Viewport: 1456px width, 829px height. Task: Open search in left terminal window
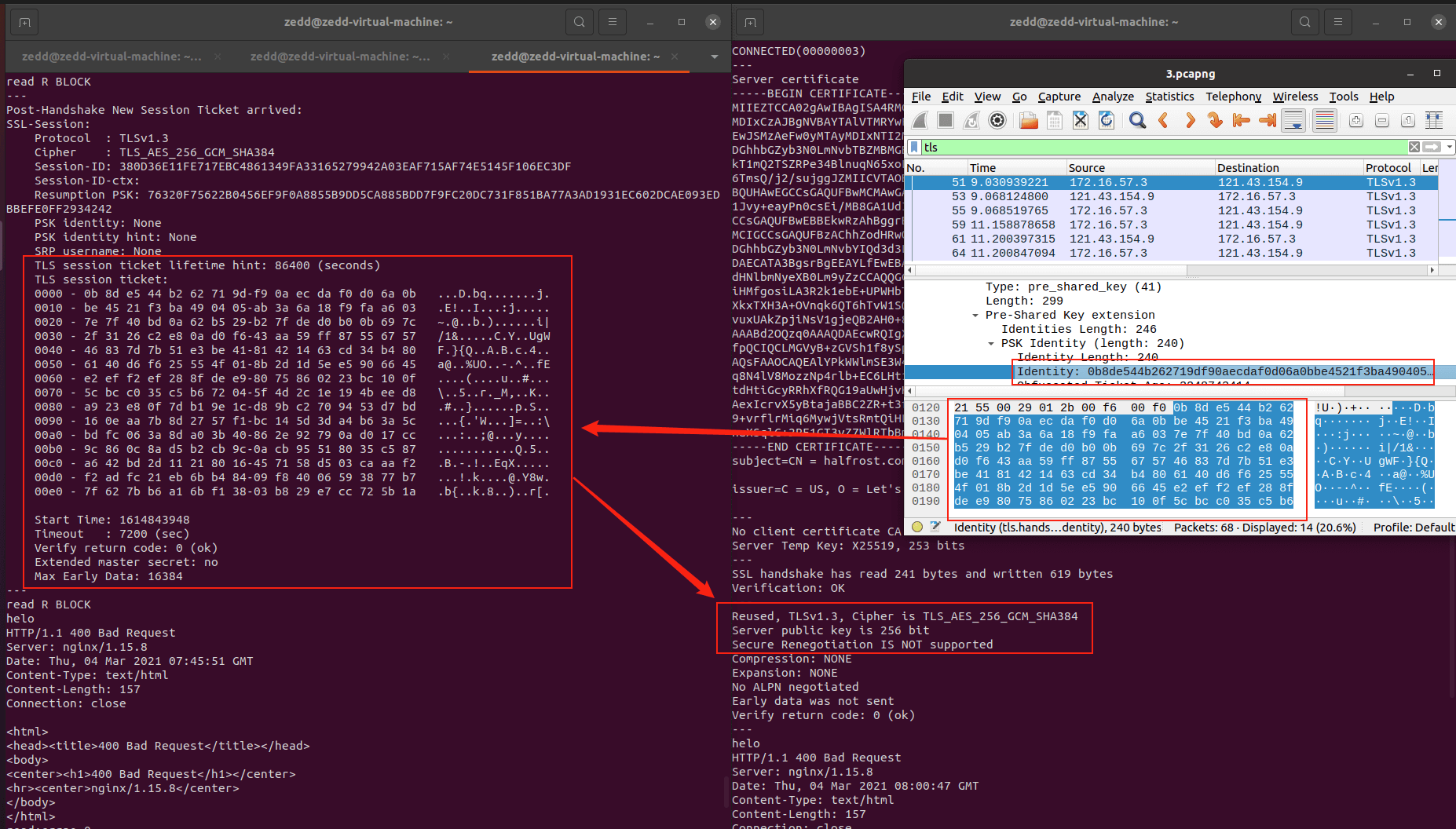click(x=580, y=22)
